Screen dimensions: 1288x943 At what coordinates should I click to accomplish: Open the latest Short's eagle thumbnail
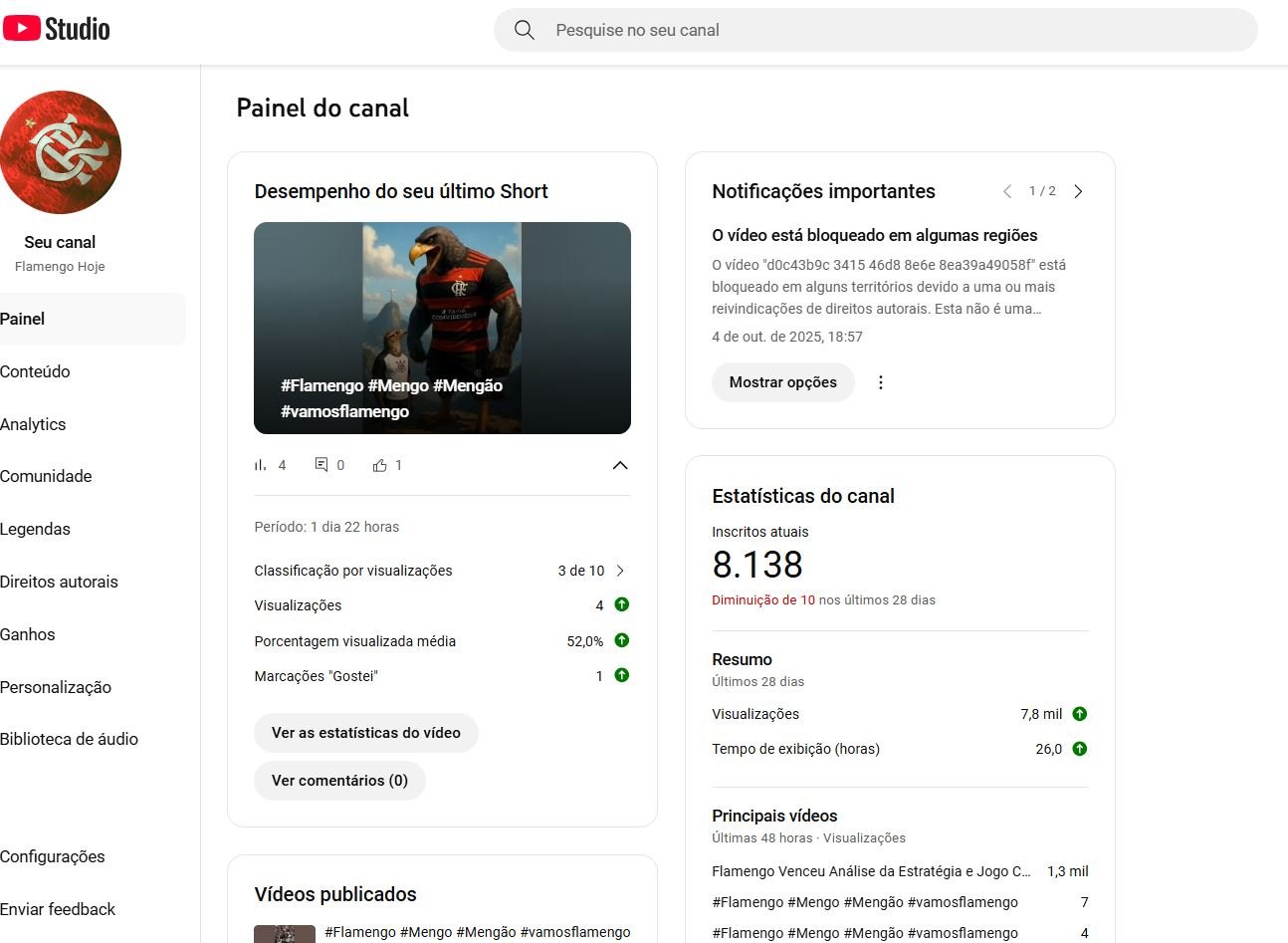pos(442,328)
